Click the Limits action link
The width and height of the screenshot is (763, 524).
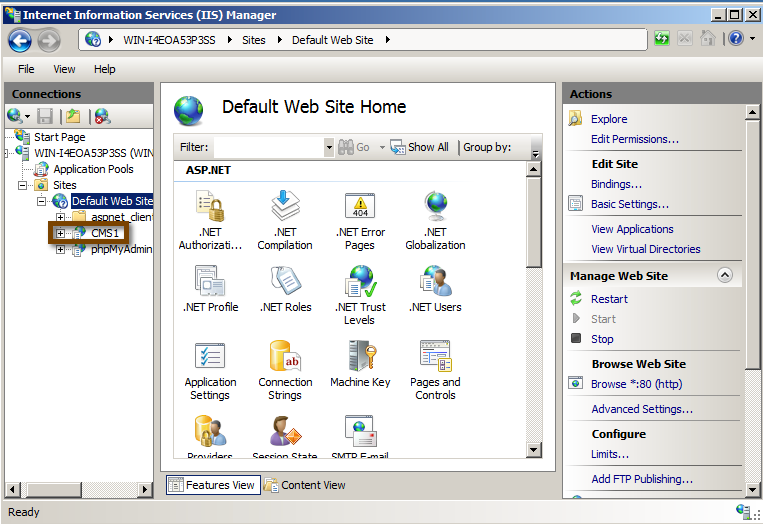tap(610, 454)
